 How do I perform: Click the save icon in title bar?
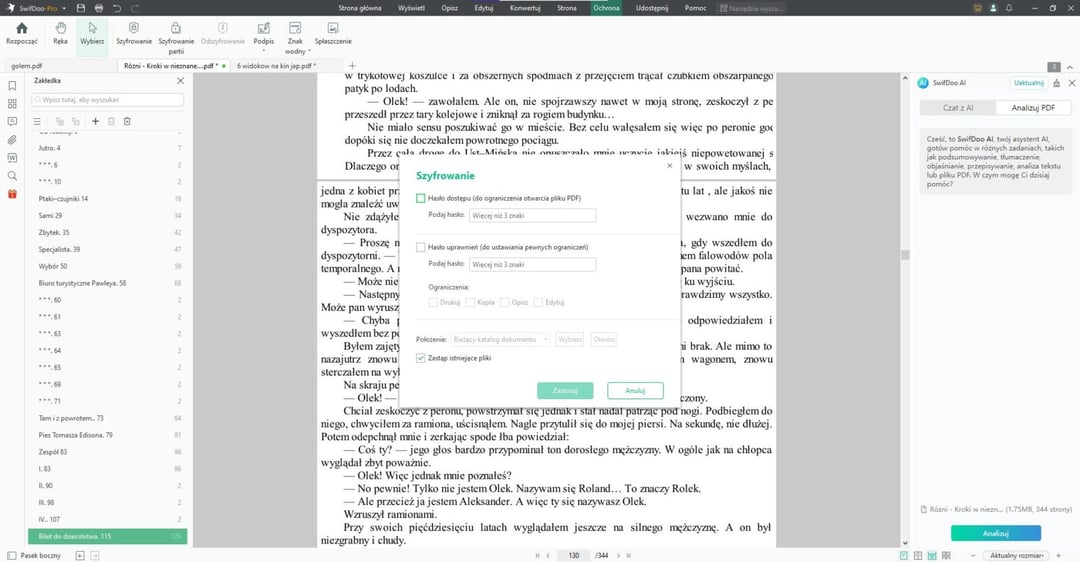[x=81, y=7]
